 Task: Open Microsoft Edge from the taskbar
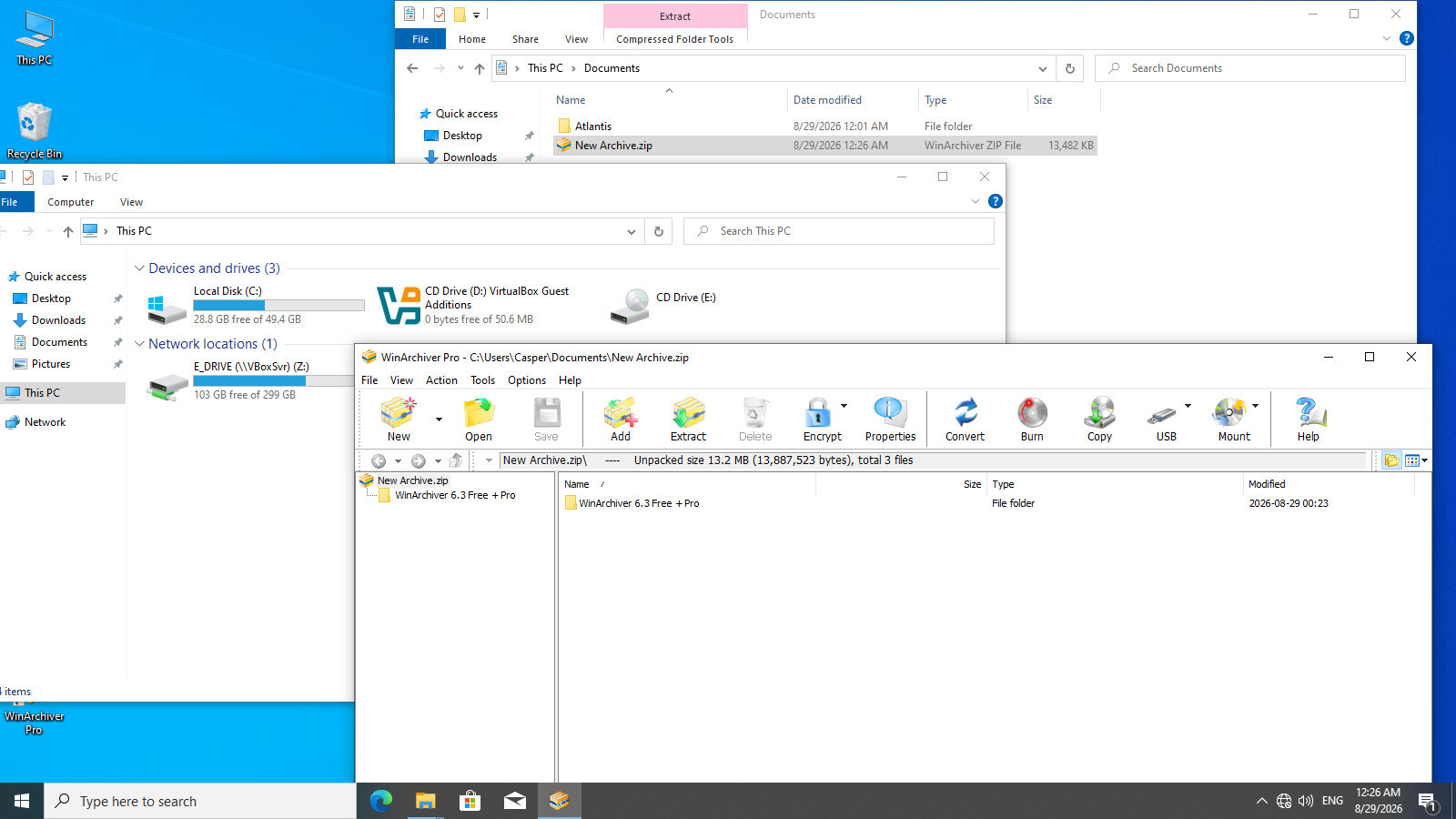(x=380, y=801)
